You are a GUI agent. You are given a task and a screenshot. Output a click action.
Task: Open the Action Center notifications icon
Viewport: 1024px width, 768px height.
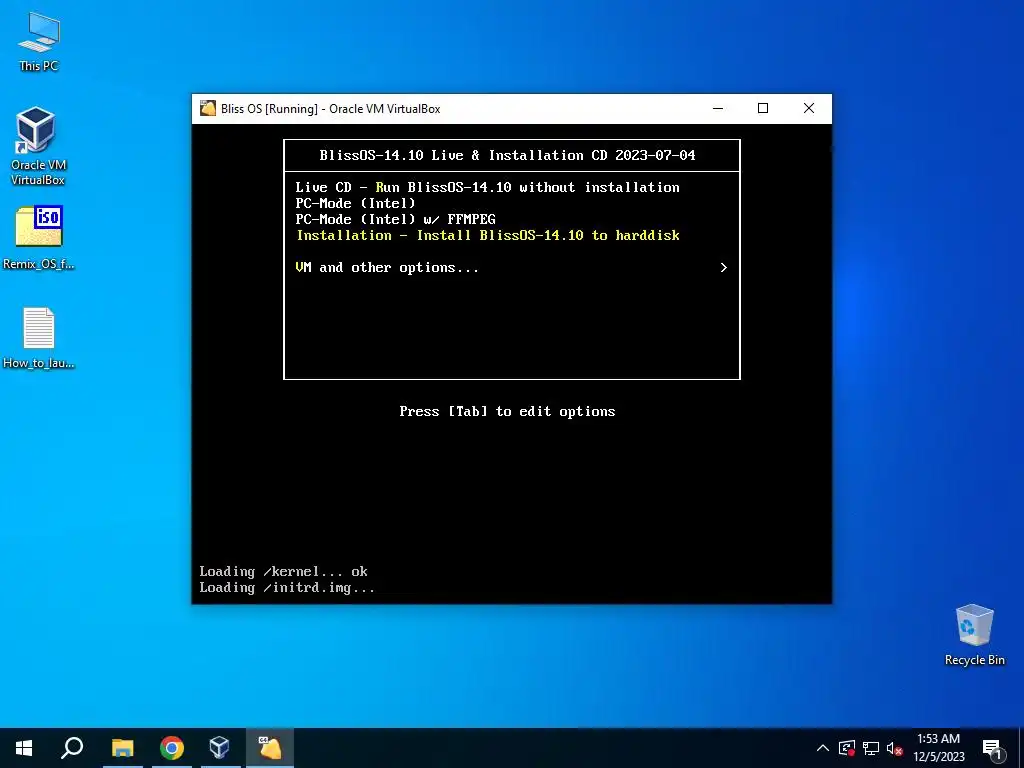click(x=993, y=748)
